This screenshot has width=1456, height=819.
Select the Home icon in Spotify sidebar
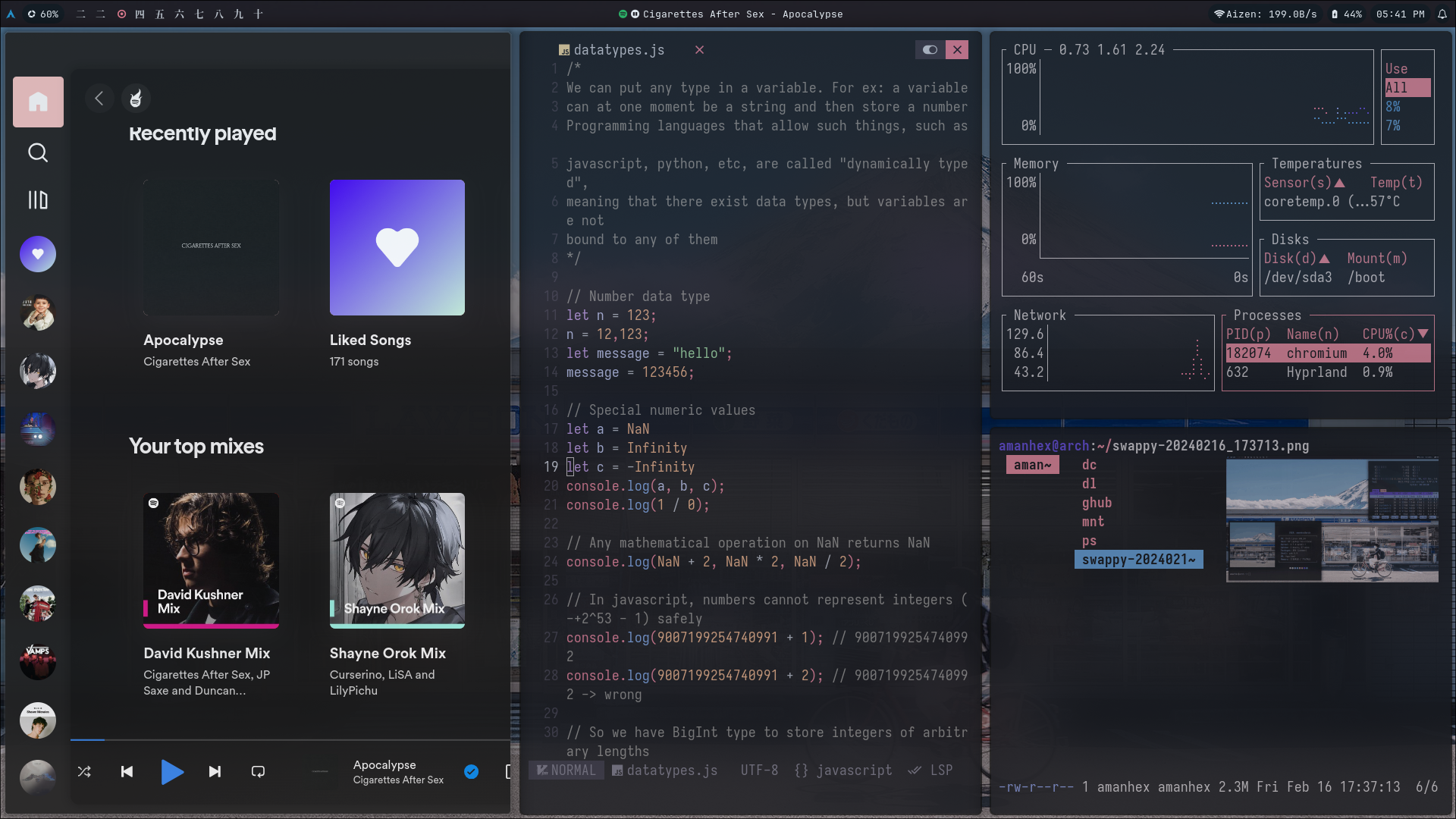click(37, 102)
